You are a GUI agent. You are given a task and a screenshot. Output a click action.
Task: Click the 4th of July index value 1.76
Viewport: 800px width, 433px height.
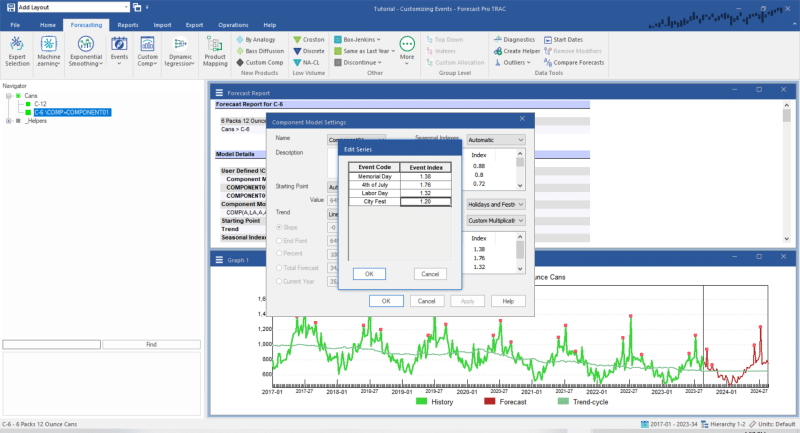(426, 185)
